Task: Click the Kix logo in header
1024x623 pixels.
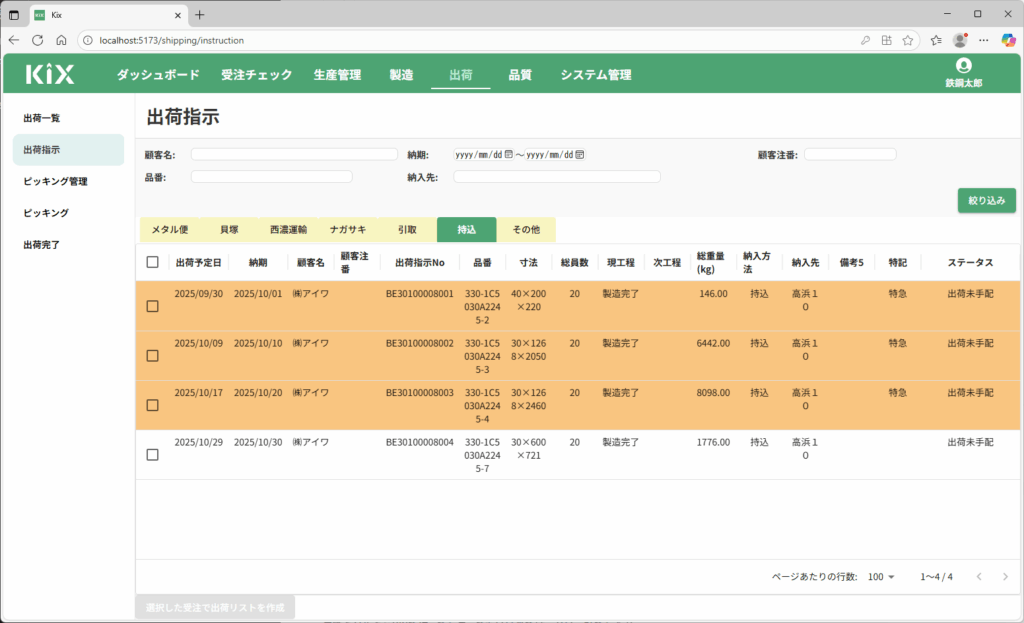Action: pos(50,74)
